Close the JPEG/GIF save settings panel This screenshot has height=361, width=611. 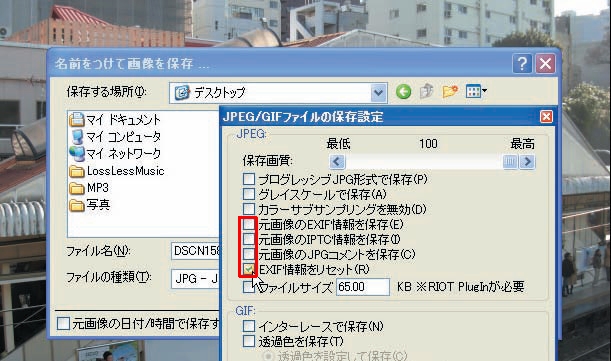click(546, 116)
